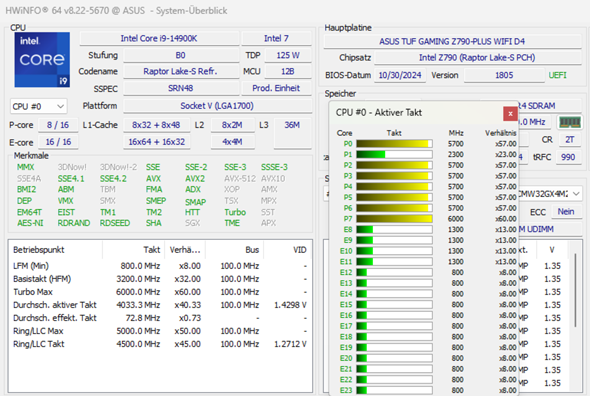Click the Socket V (LGA1700) platform field
Image resolution: width=590 pixels, height=396 pixels.
pyautogui.click(x=217, y=106)
